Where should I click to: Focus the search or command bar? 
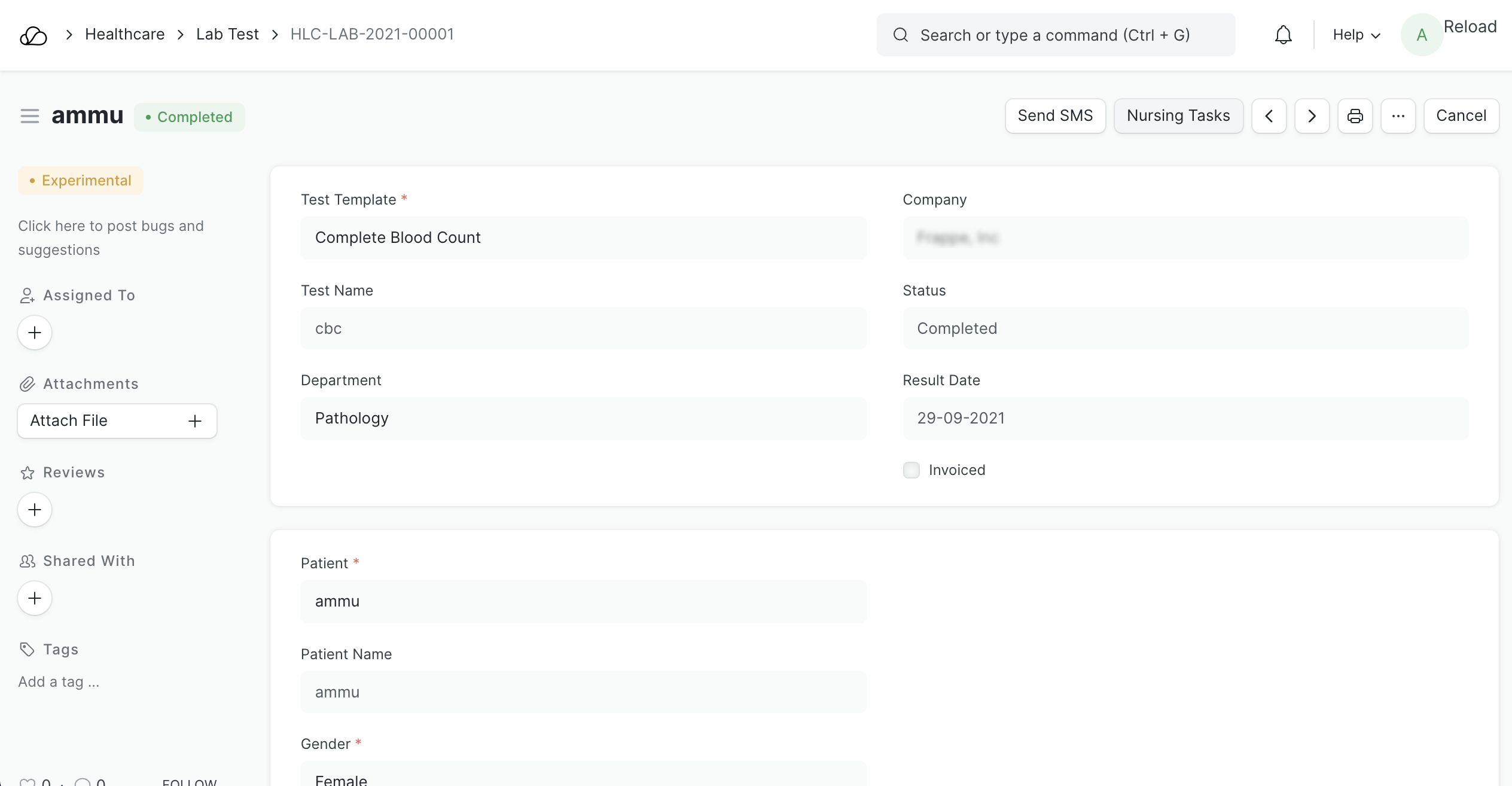click(1055, 35)
